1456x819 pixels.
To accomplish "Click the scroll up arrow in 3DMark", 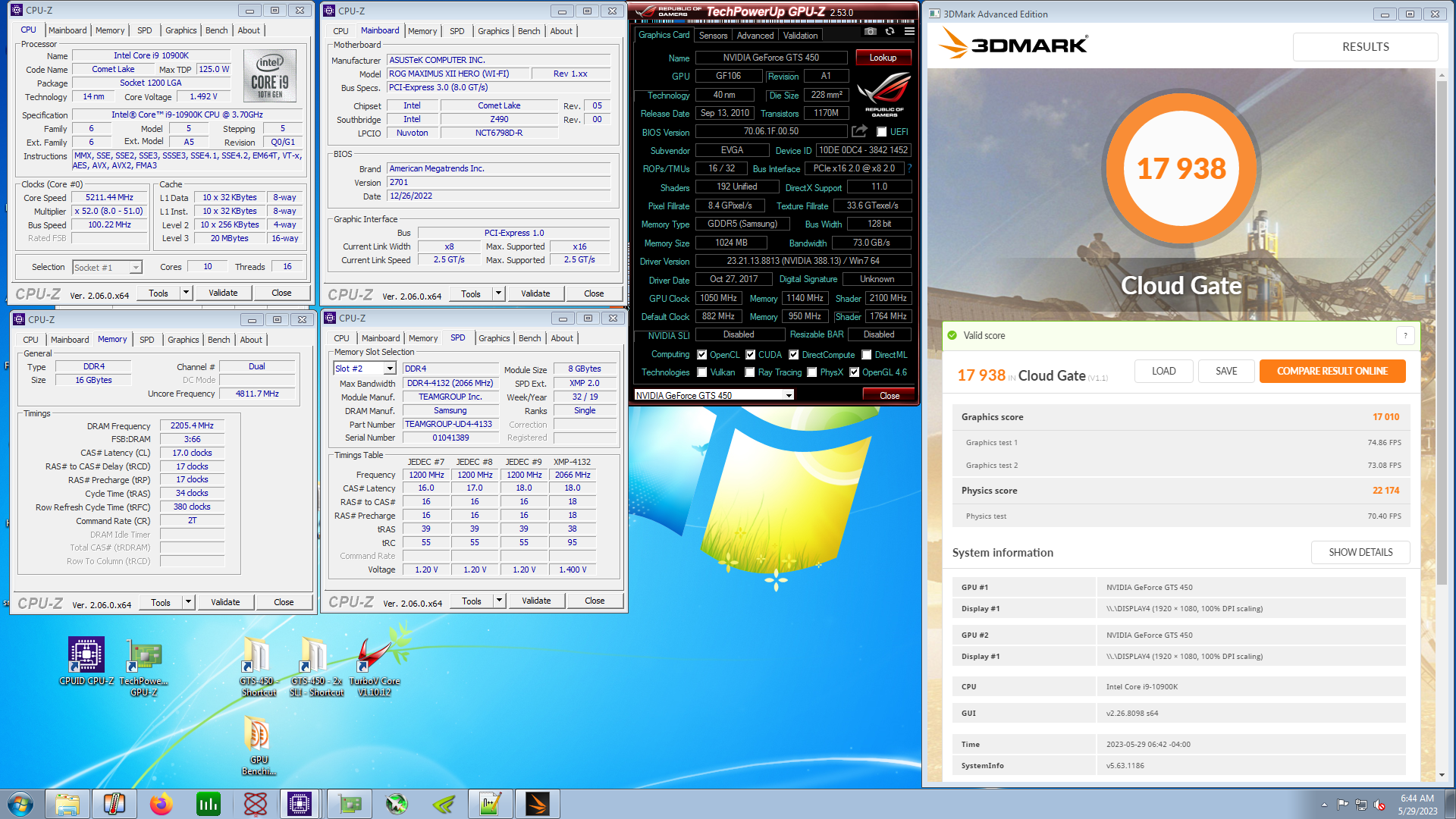I will click(x=1442, y=74).
